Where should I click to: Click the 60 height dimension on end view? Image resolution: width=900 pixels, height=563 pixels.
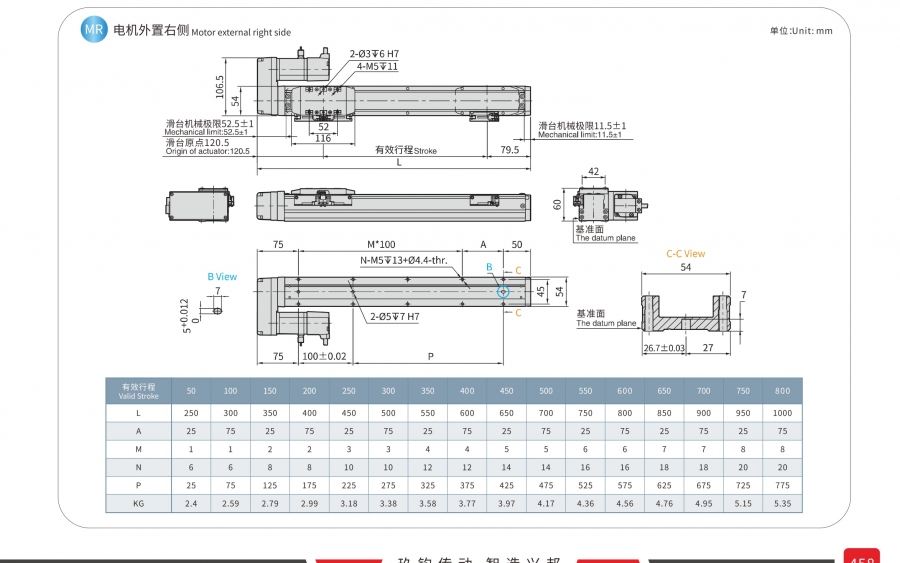[x=557, y=205]
